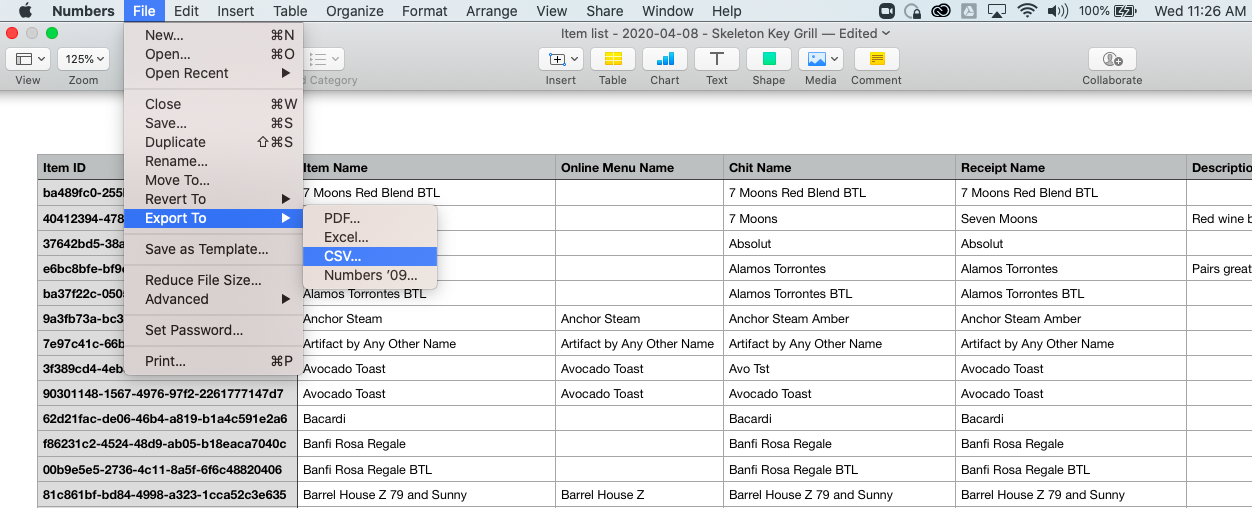
Task: Click the Chit Name column header
Action: pos(760,168)
